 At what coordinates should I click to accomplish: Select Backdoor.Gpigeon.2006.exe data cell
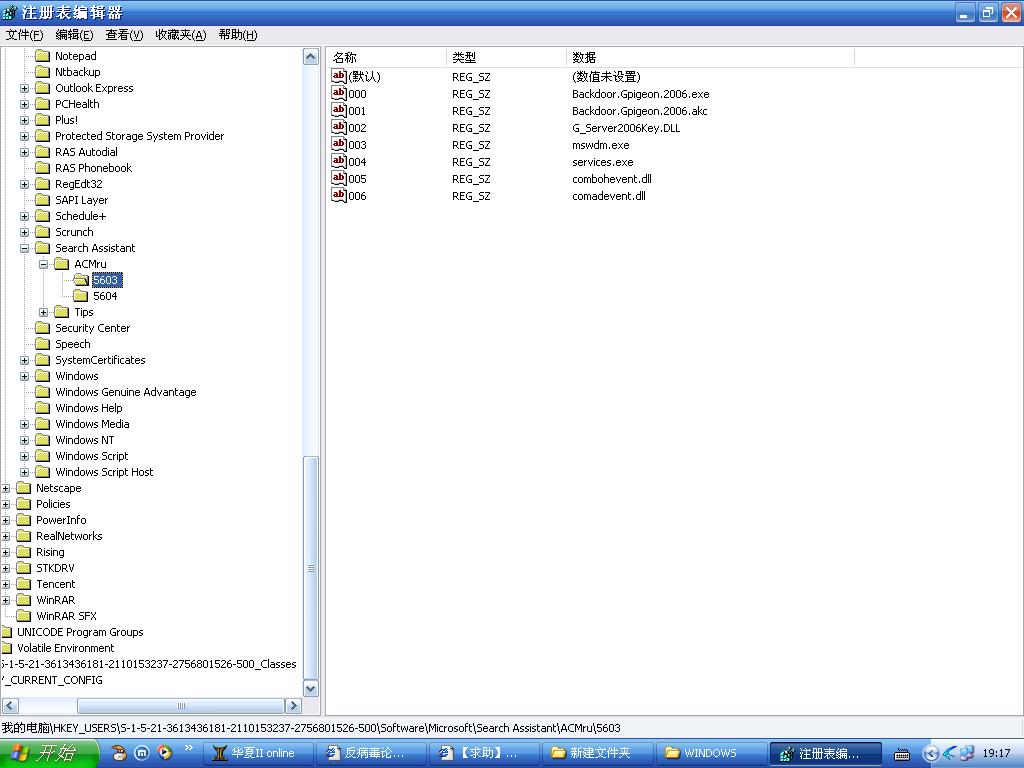(x=641, y=94)
